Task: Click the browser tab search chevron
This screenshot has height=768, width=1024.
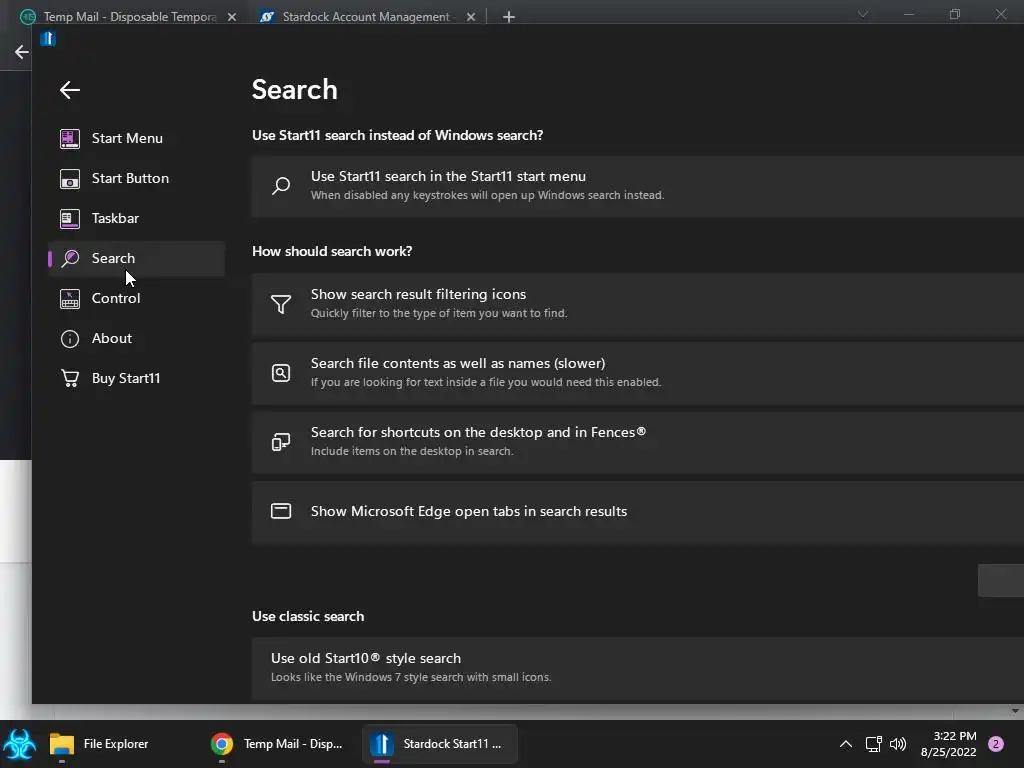Action: point(863,14)
